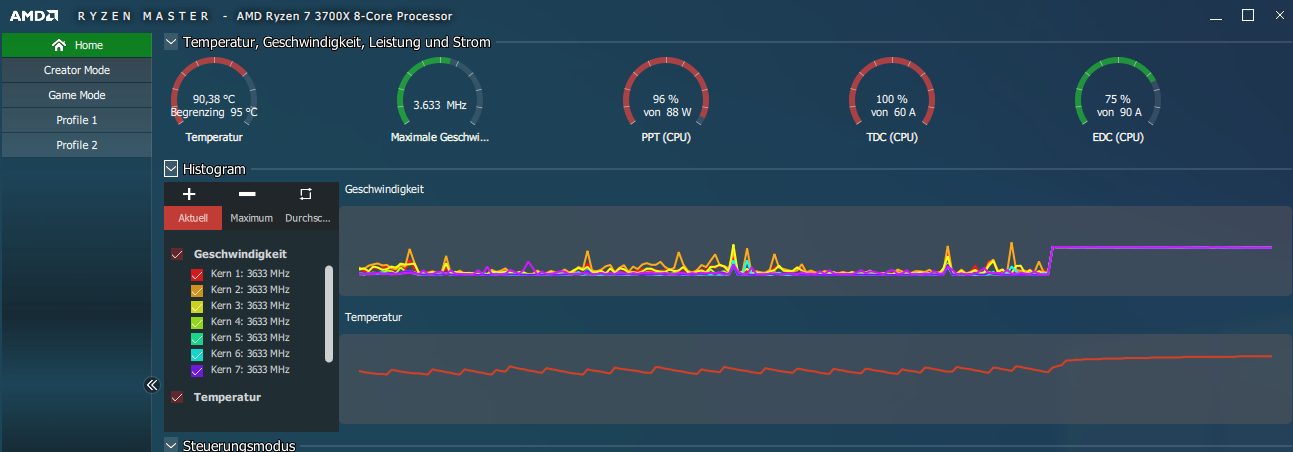Select the Durchschnitt tab
The image size is (1293, 452).
309,218
